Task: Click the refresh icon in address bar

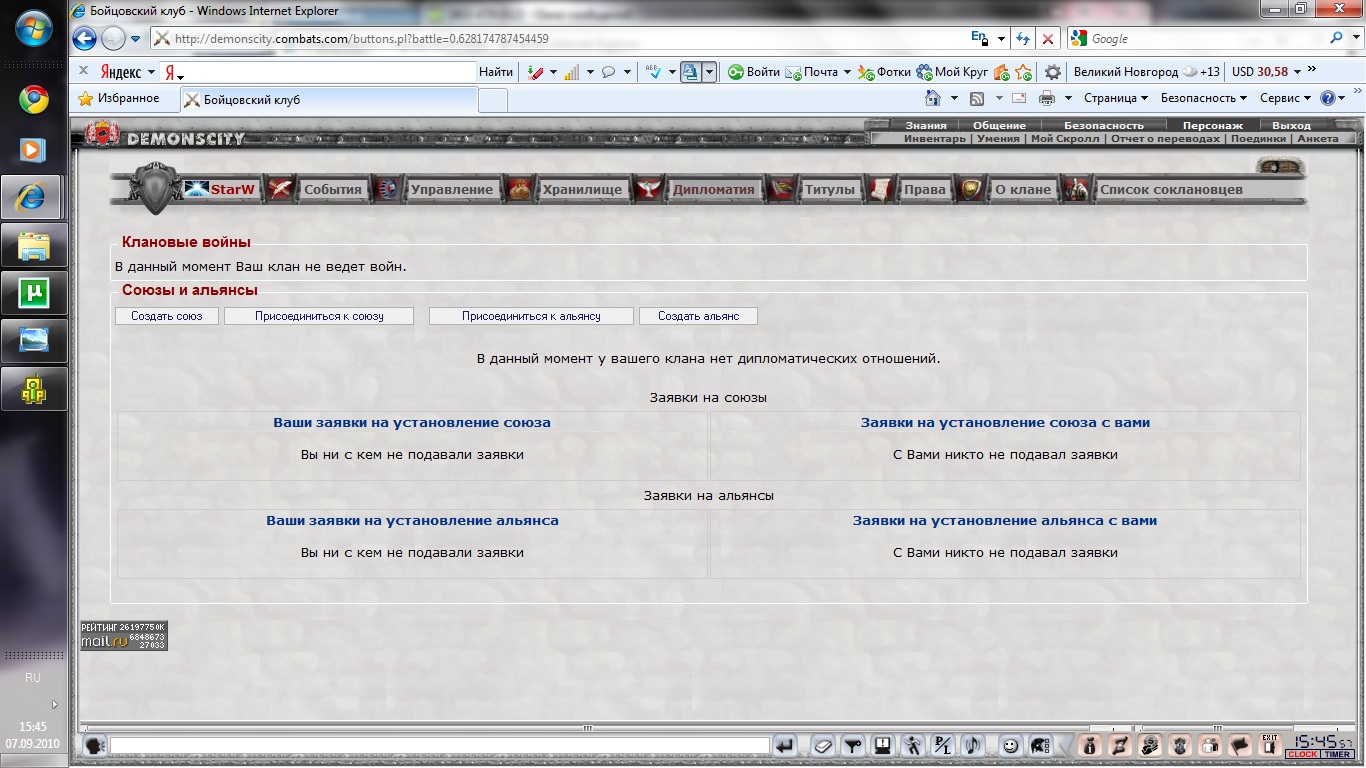Action: 1023,39
